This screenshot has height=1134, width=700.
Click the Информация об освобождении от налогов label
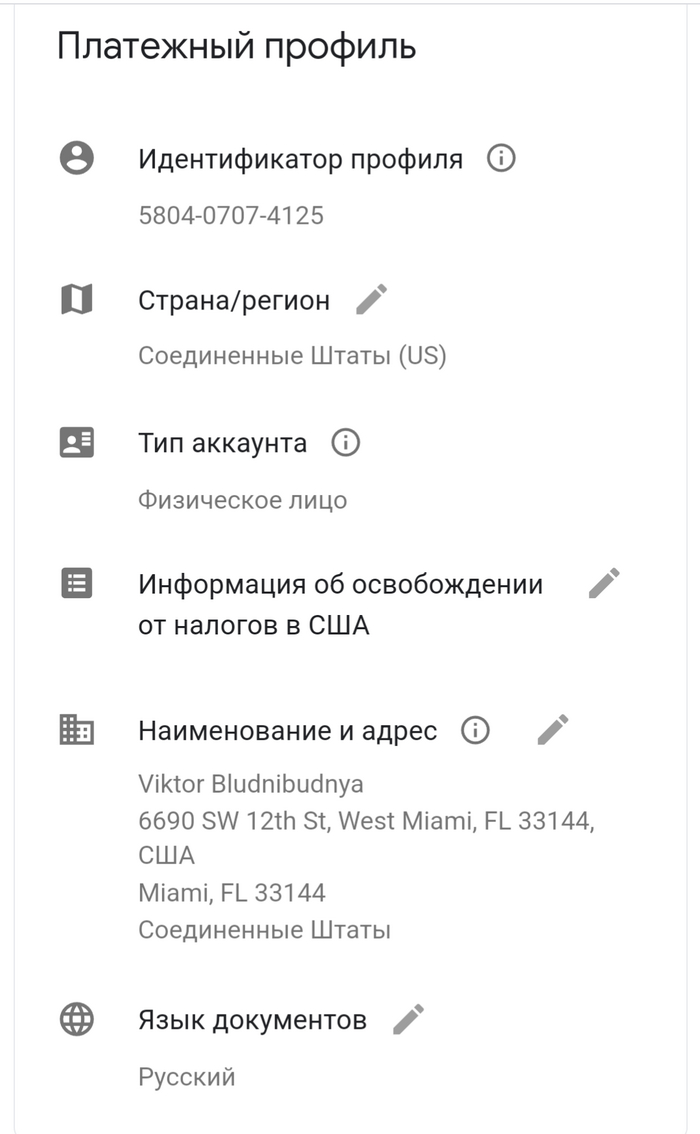[x=340, y=604]
